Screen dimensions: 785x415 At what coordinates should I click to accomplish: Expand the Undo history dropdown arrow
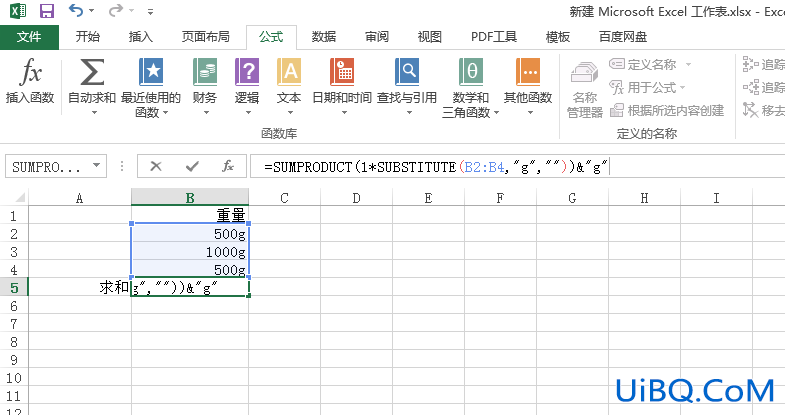click(x=92, y=11)
